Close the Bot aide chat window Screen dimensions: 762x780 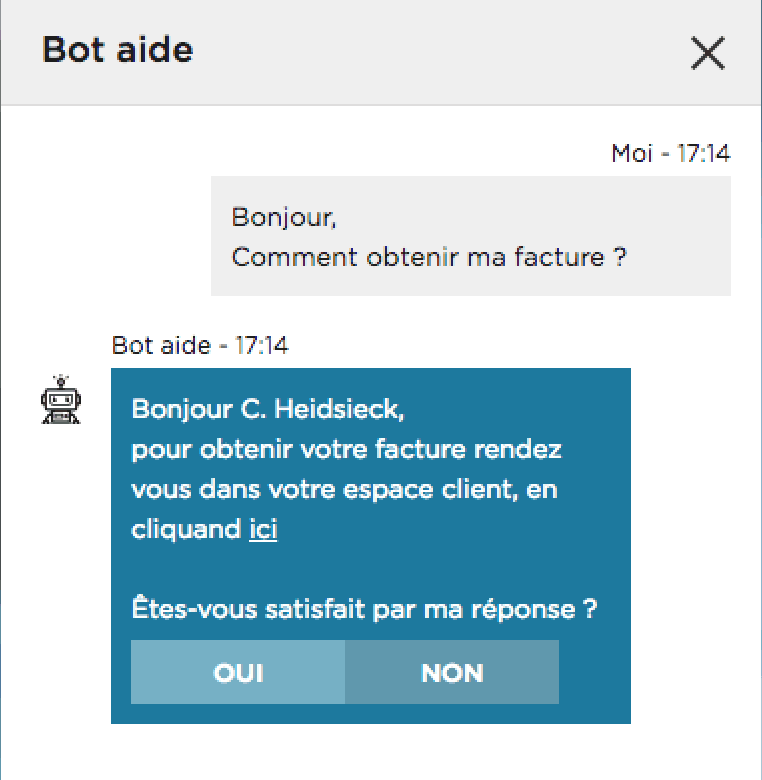tap(707, 53)
